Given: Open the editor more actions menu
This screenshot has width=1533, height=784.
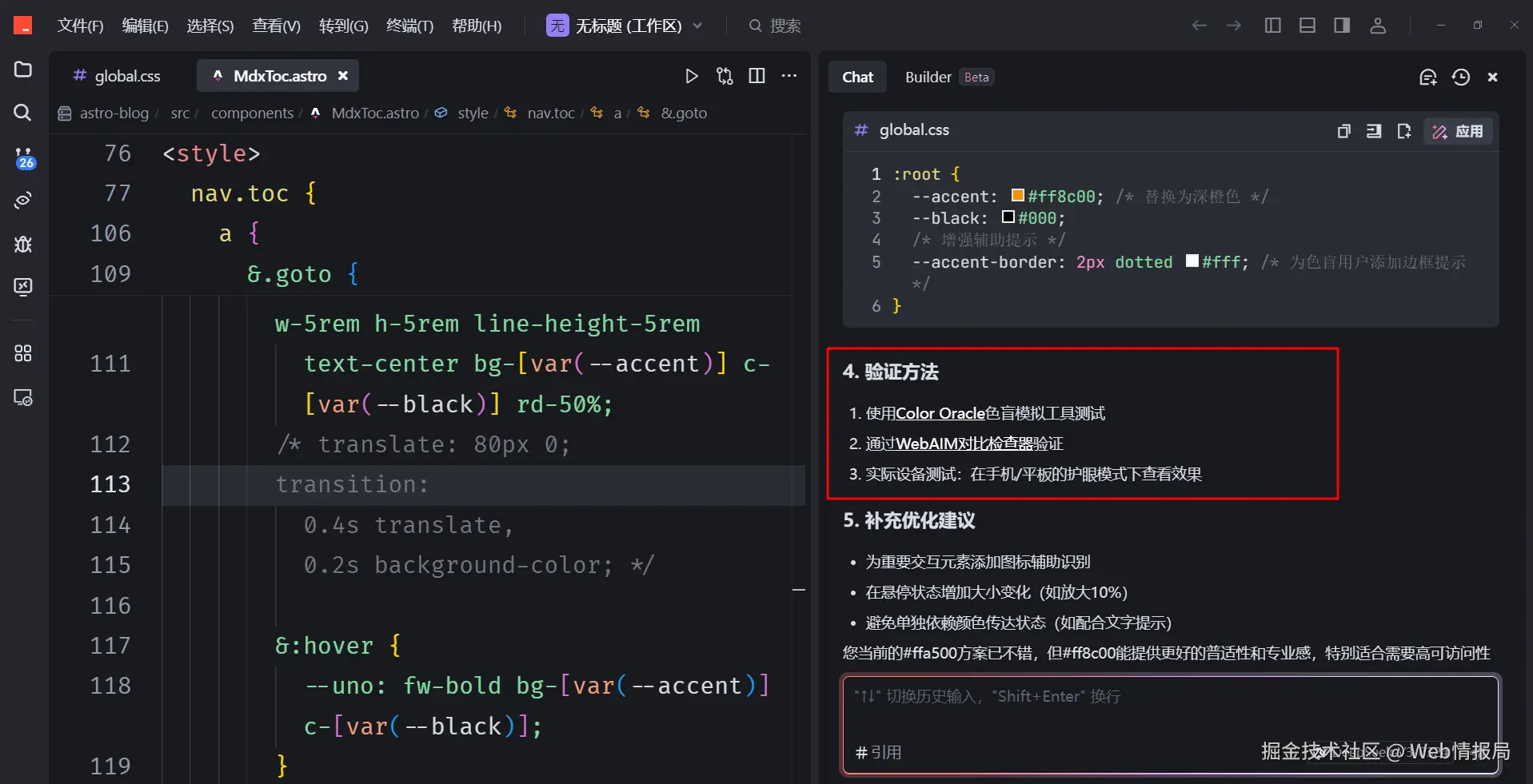Looking at the screenshot, I should [789, 76].
